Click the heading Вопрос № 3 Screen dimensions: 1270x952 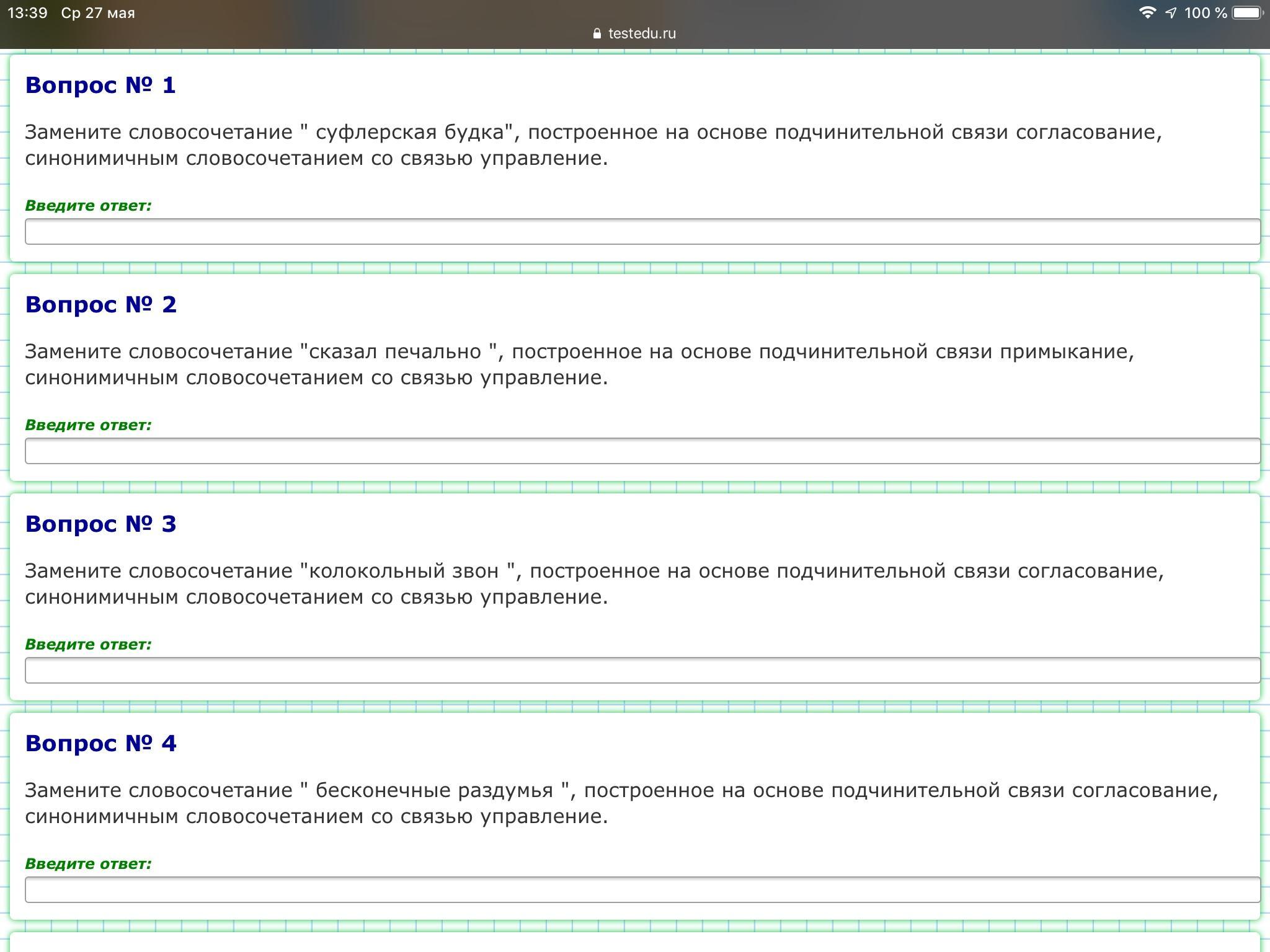pos(100,524)
